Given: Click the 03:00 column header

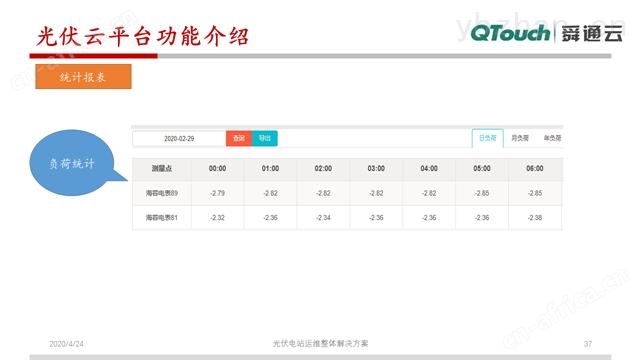Looking at the screenshot, I should tap(376, 169).
